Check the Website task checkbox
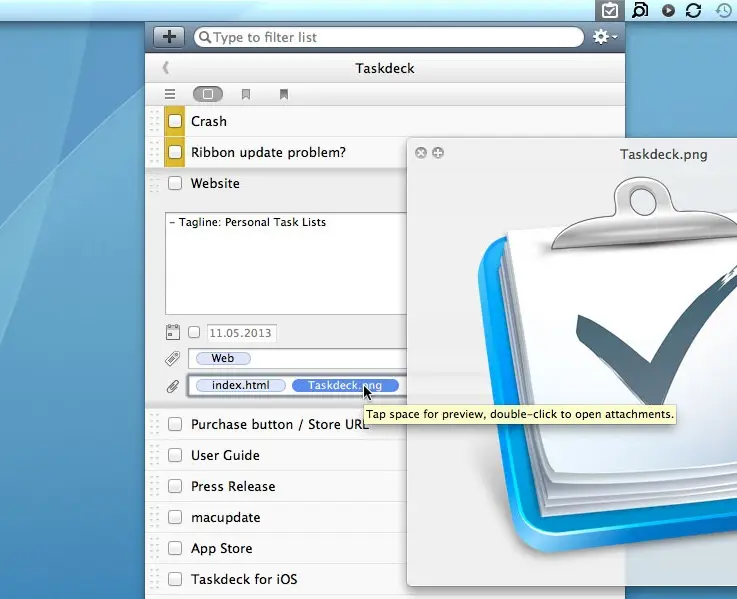 pyautogui.click(x=175, y=183)
